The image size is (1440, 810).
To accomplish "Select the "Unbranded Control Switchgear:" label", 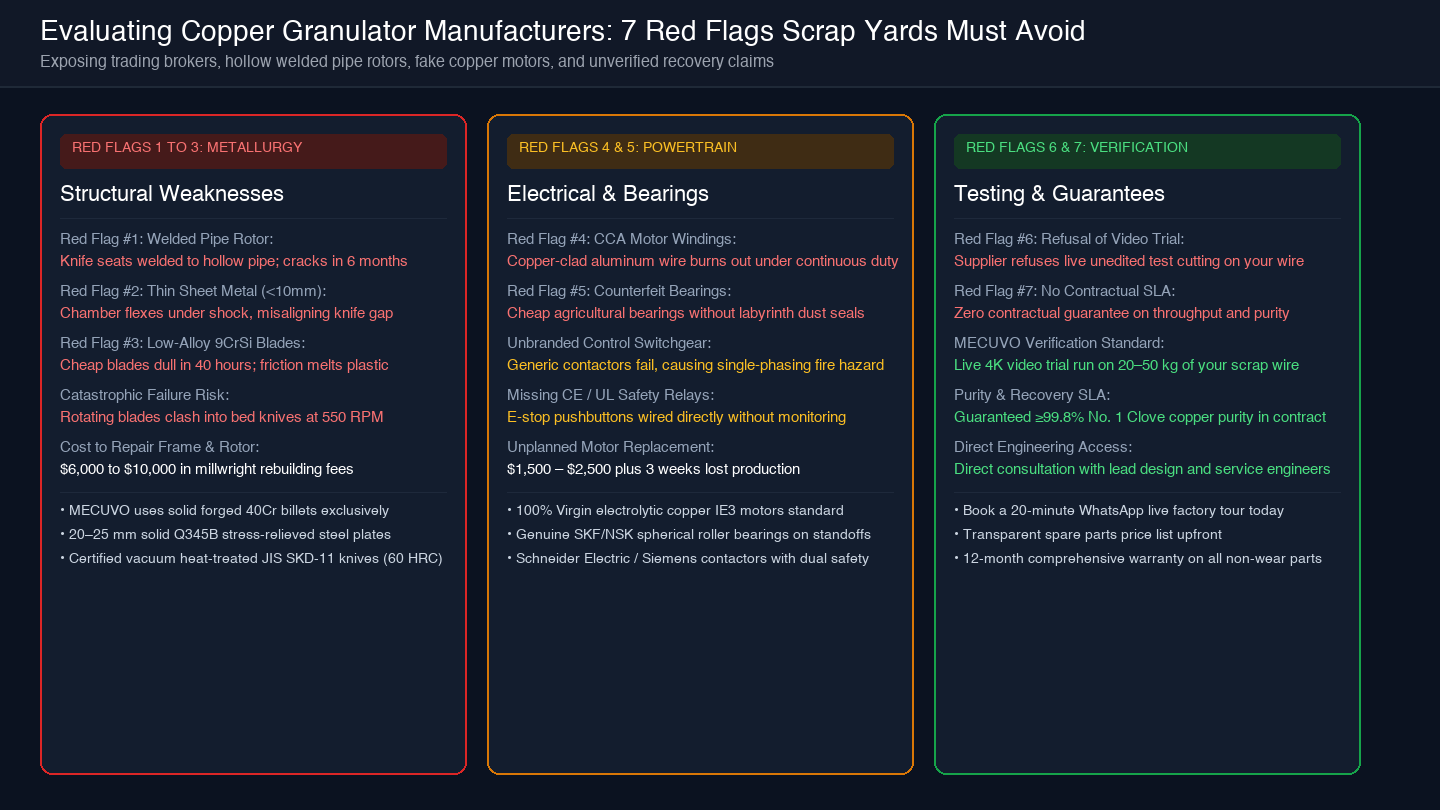I will pos(609,343).
